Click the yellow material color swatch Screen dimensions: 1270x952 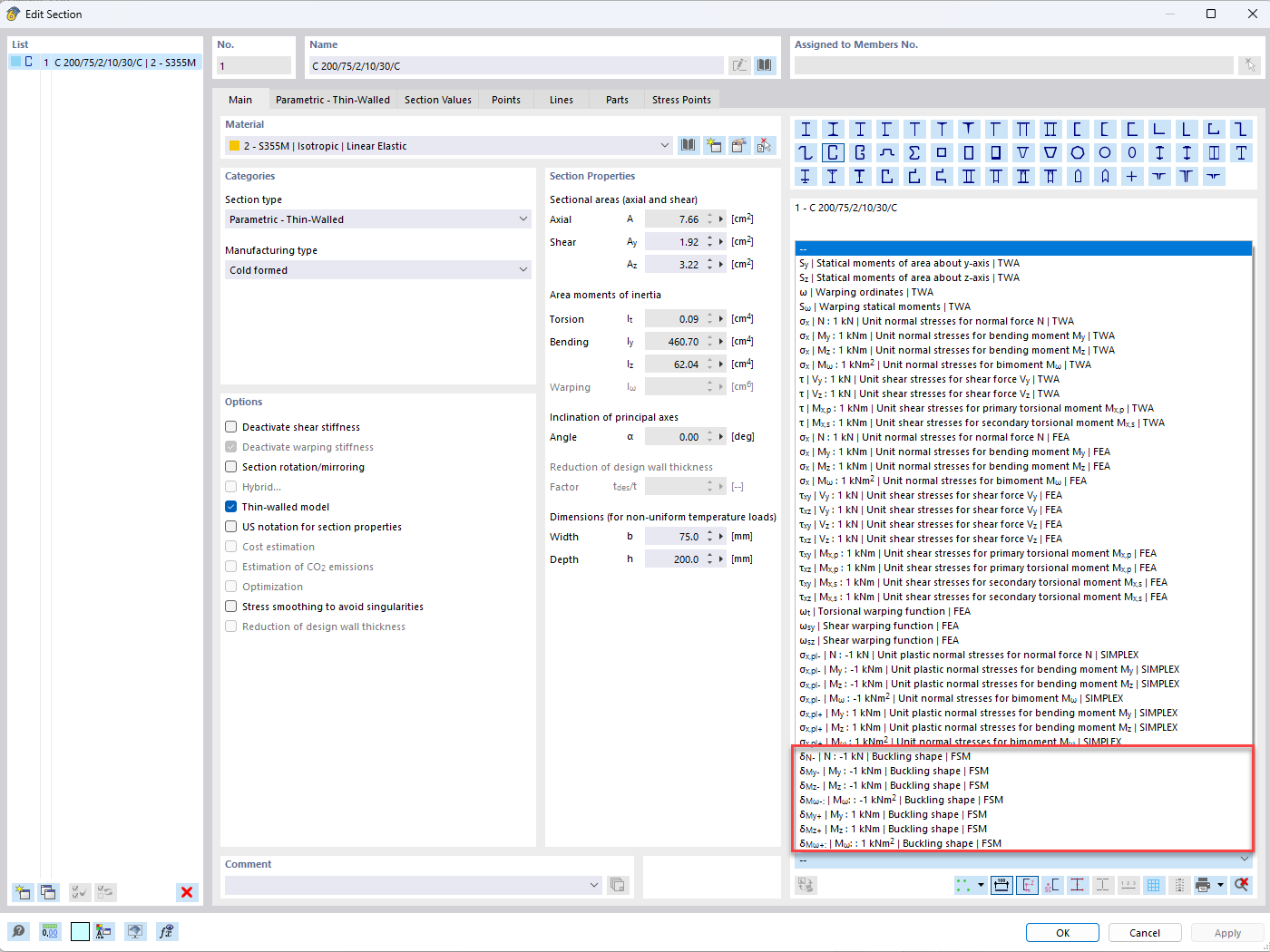(234, 145)
